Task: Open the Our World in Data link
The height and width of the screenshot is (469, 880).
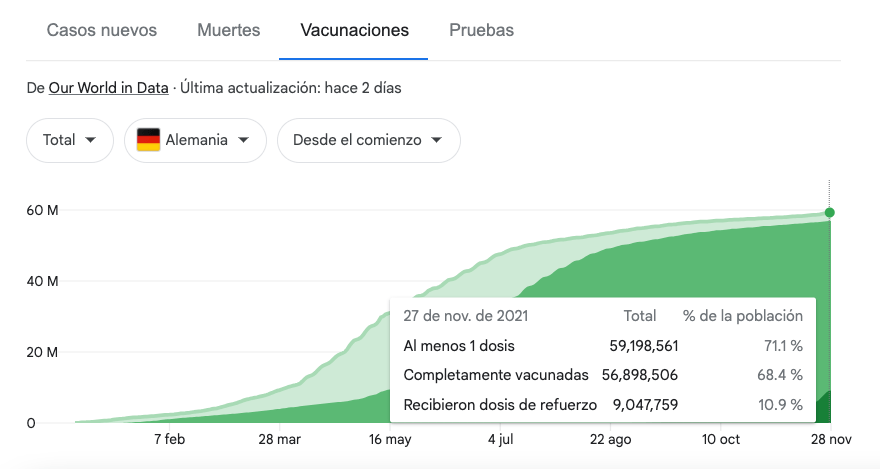Action: point(109,88)
